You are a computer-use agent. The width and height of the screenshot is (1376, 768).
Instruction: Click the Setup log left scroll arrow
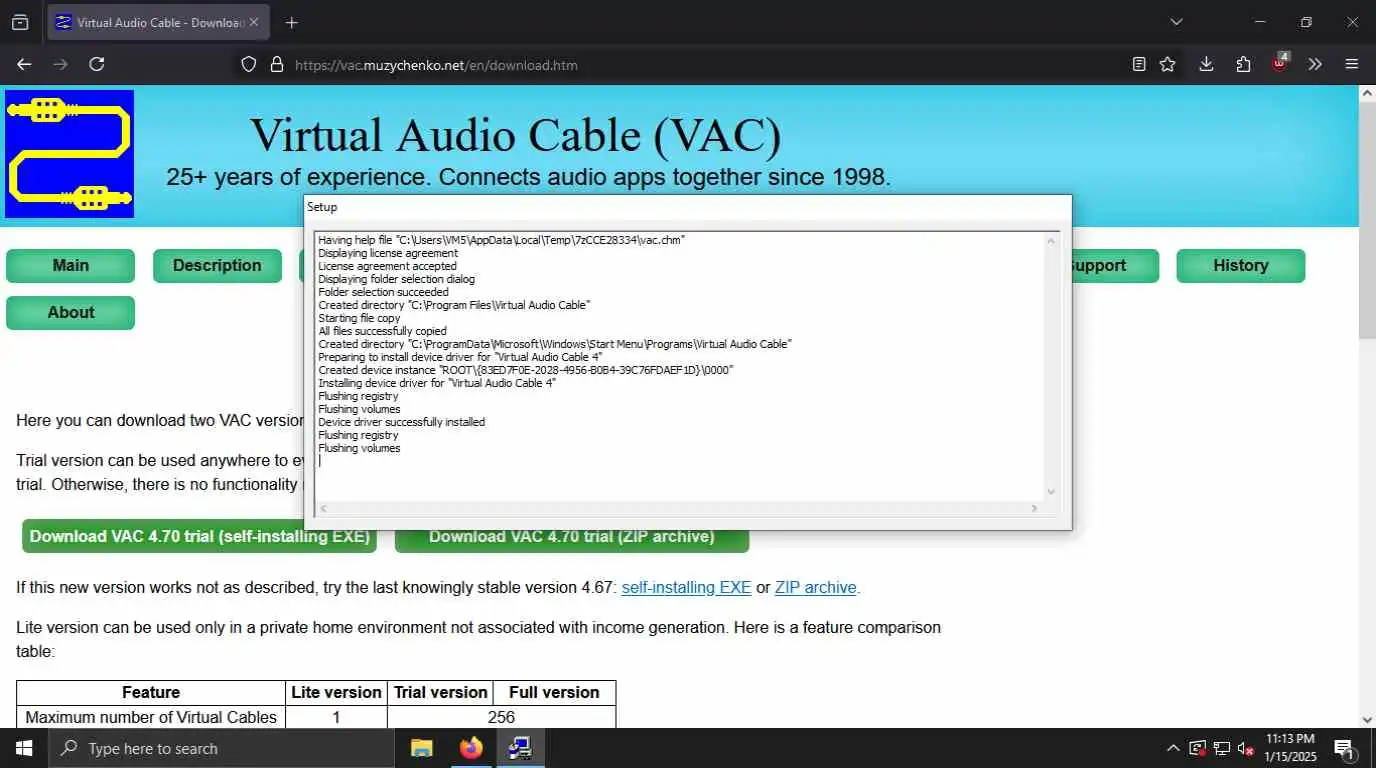click(x=322, y=509)
